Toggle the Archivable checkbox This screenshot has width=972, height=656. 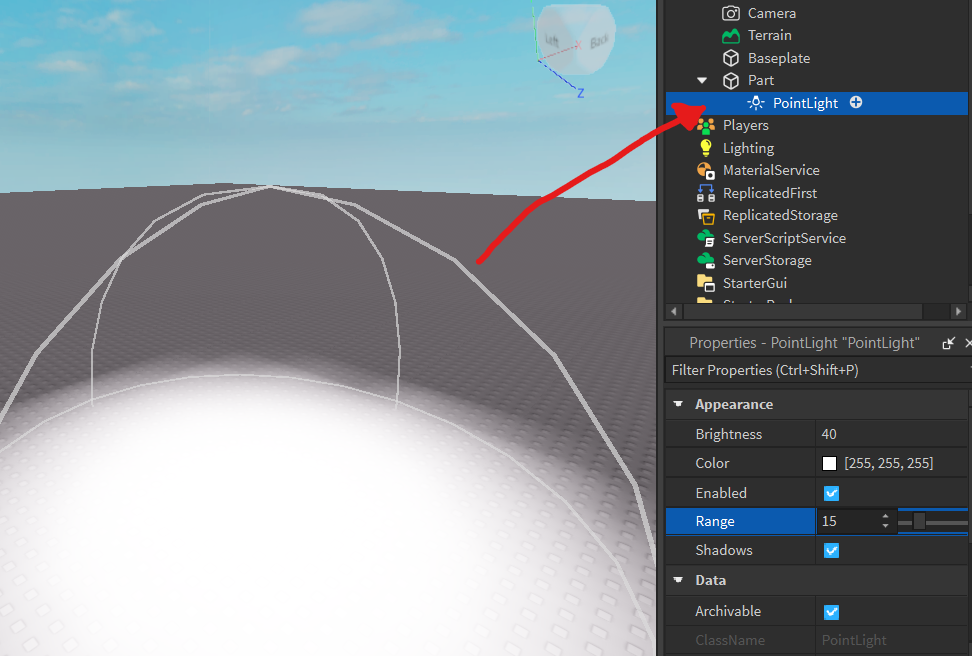(831, 612)
